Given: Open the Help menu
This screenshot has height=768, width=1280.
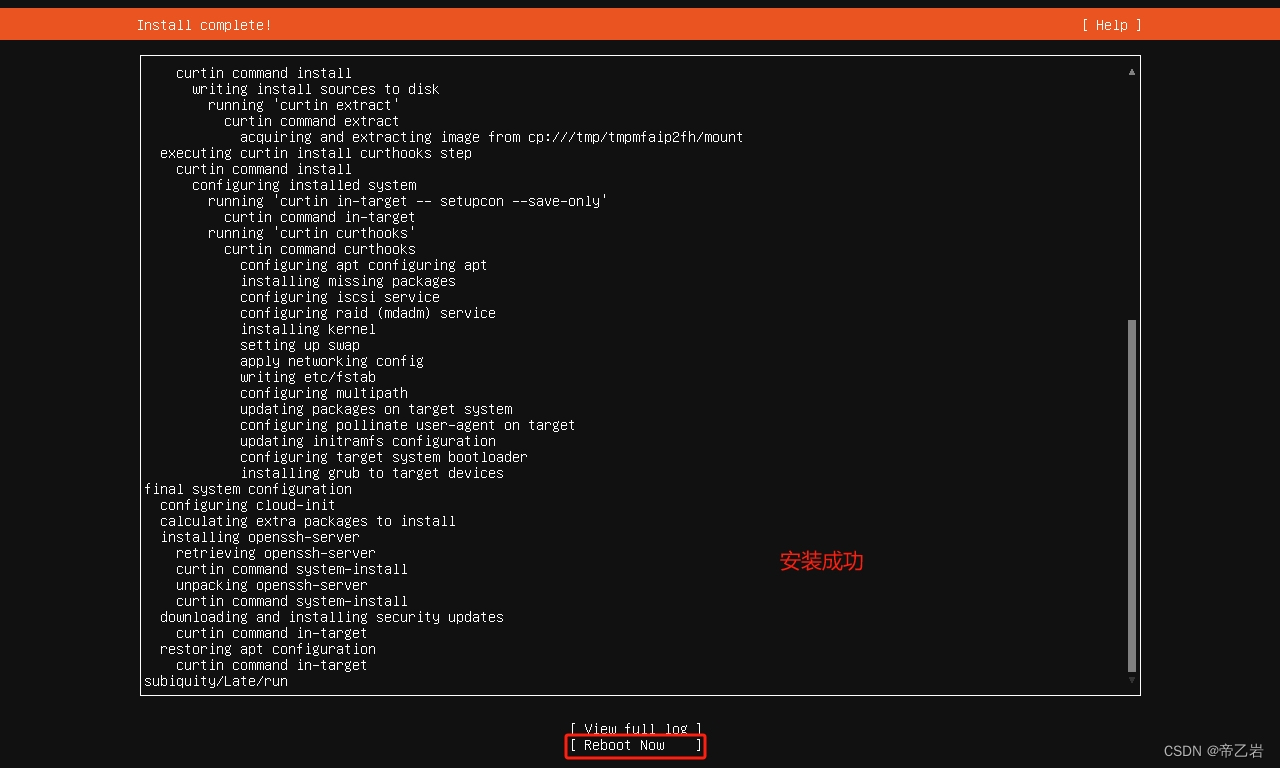Looking at the screenshot, I should click(1111, 25).
